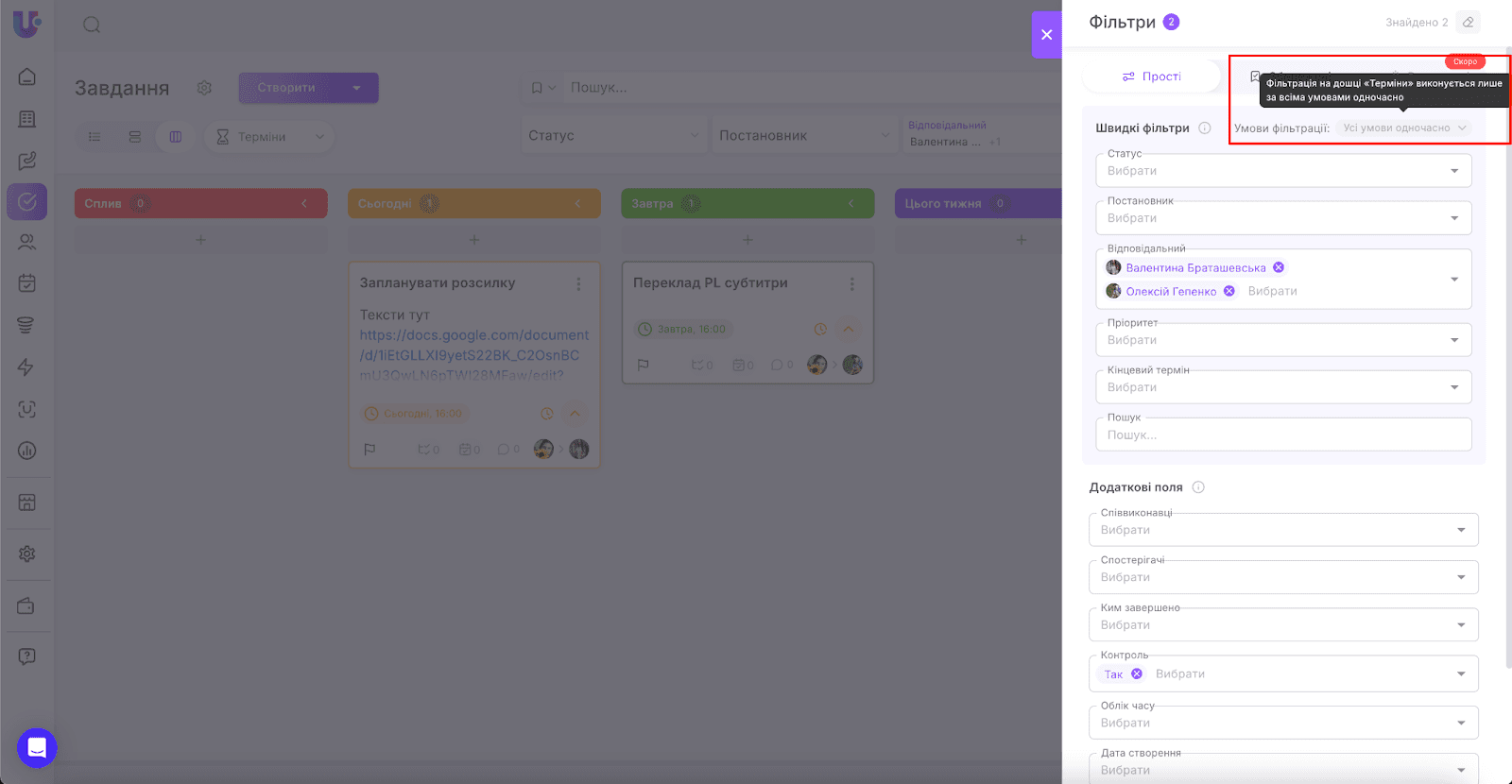Image resolution: width=1512 pixels, height=784 pixels.
Task: Open the Усі умови одночасно dropdown
Action: point(1405,128)
